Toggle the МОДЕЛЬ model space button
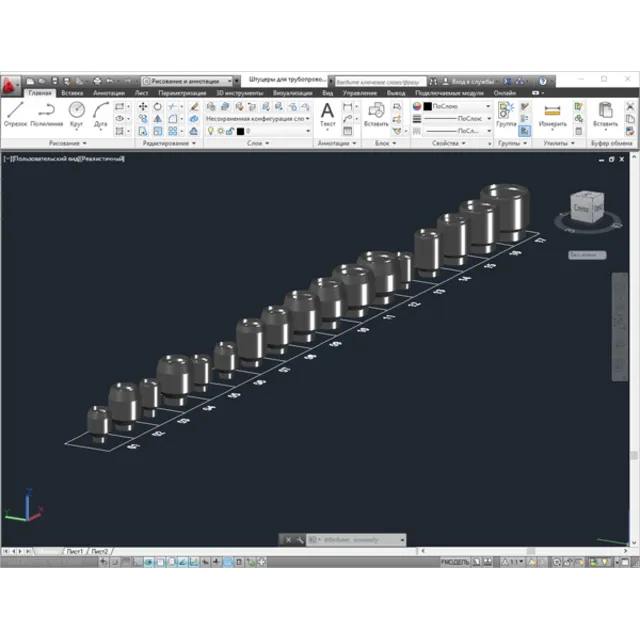640x640 pixels. 455,562
